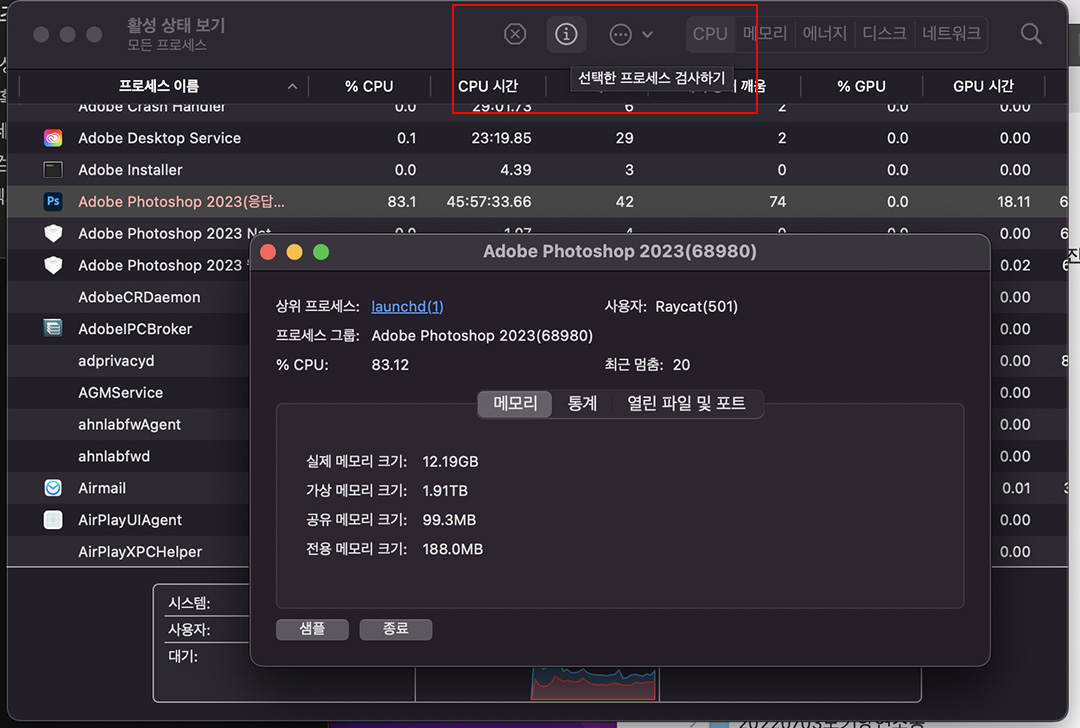Screen dimensions: 1080x728
Task: Click shield icon of Adobe Photoshop 2023 Net row
Action: click(x=53, y=233)
